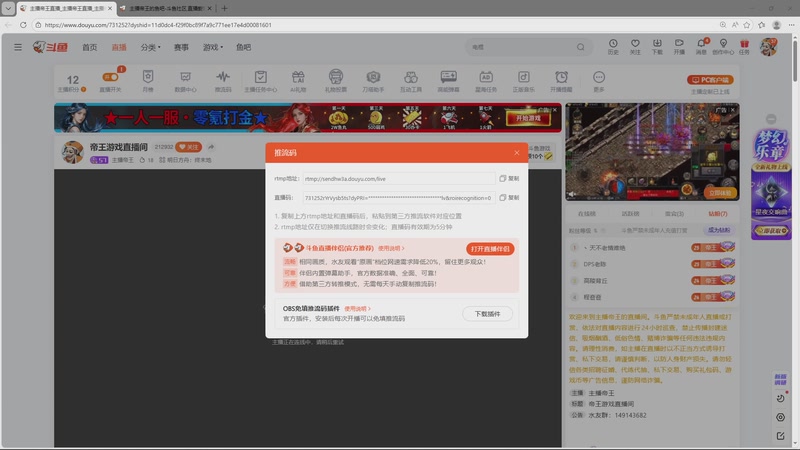Open the 礼物投票 icon

336,81
